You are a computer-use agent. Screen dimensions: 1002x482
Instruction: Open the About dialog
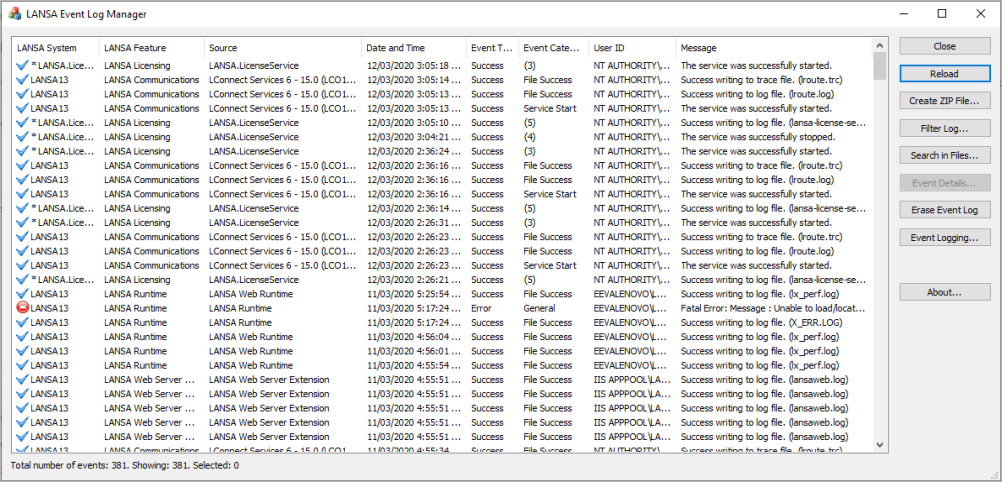[944, 292]
